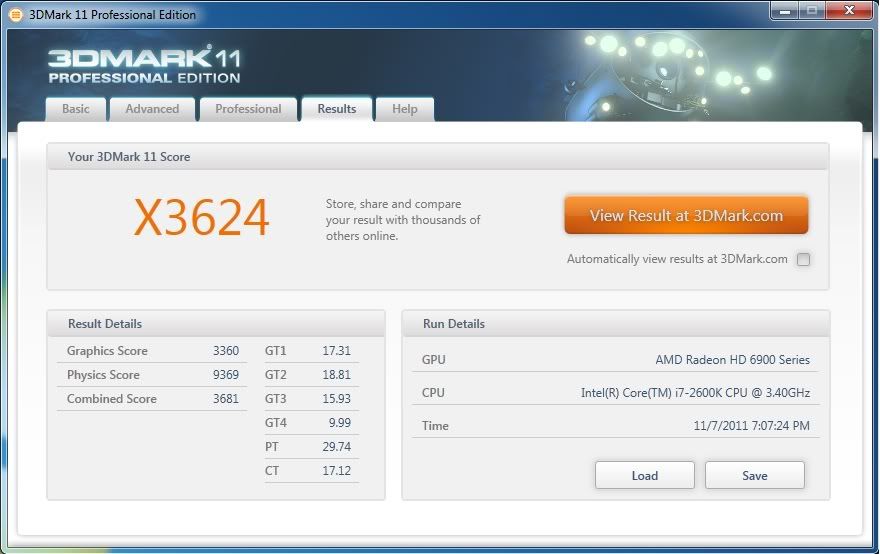
Task: Click the PT result 29.74
Action: point(336,447)
